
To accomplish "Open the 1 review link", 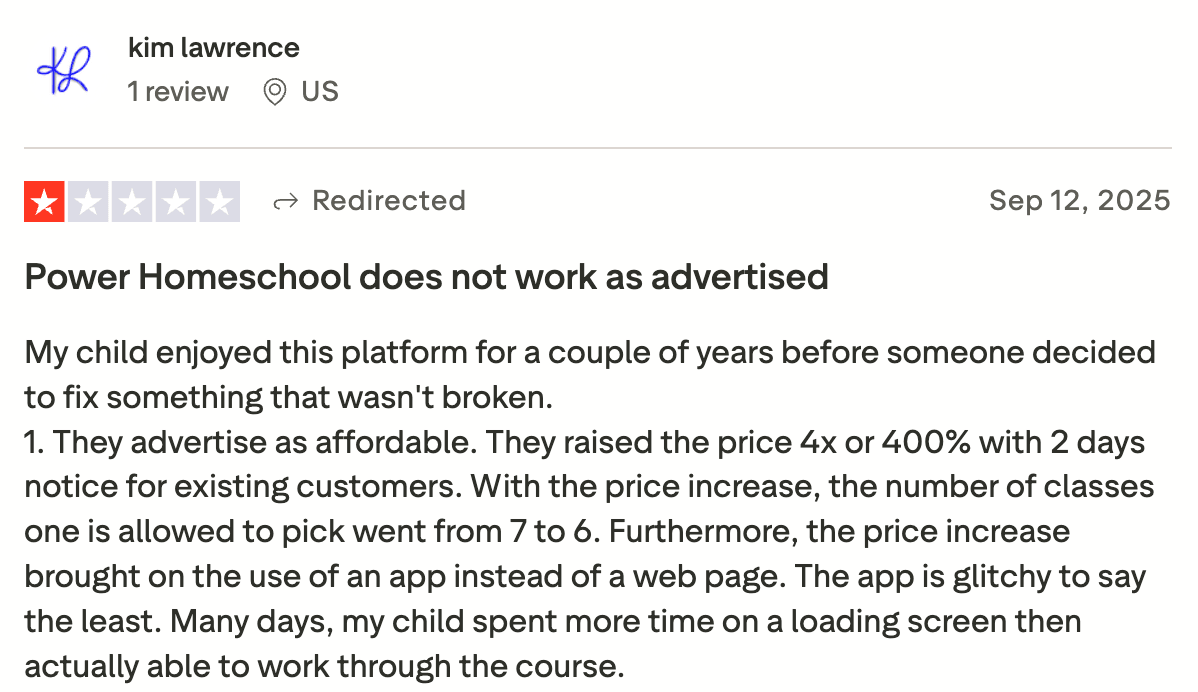I will click(x=178, y=91).
